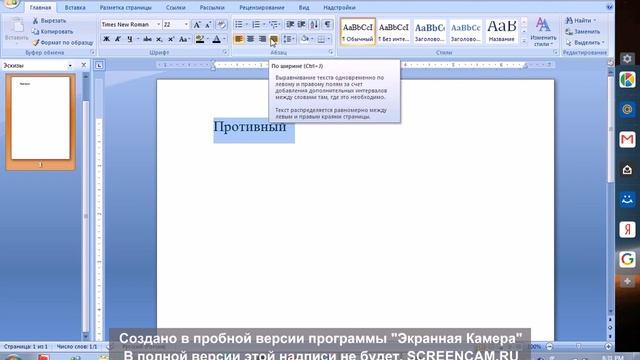Click the Sort (A-Z) icon
The width and height of the screenshot is (640, 360).
[314, 25]
